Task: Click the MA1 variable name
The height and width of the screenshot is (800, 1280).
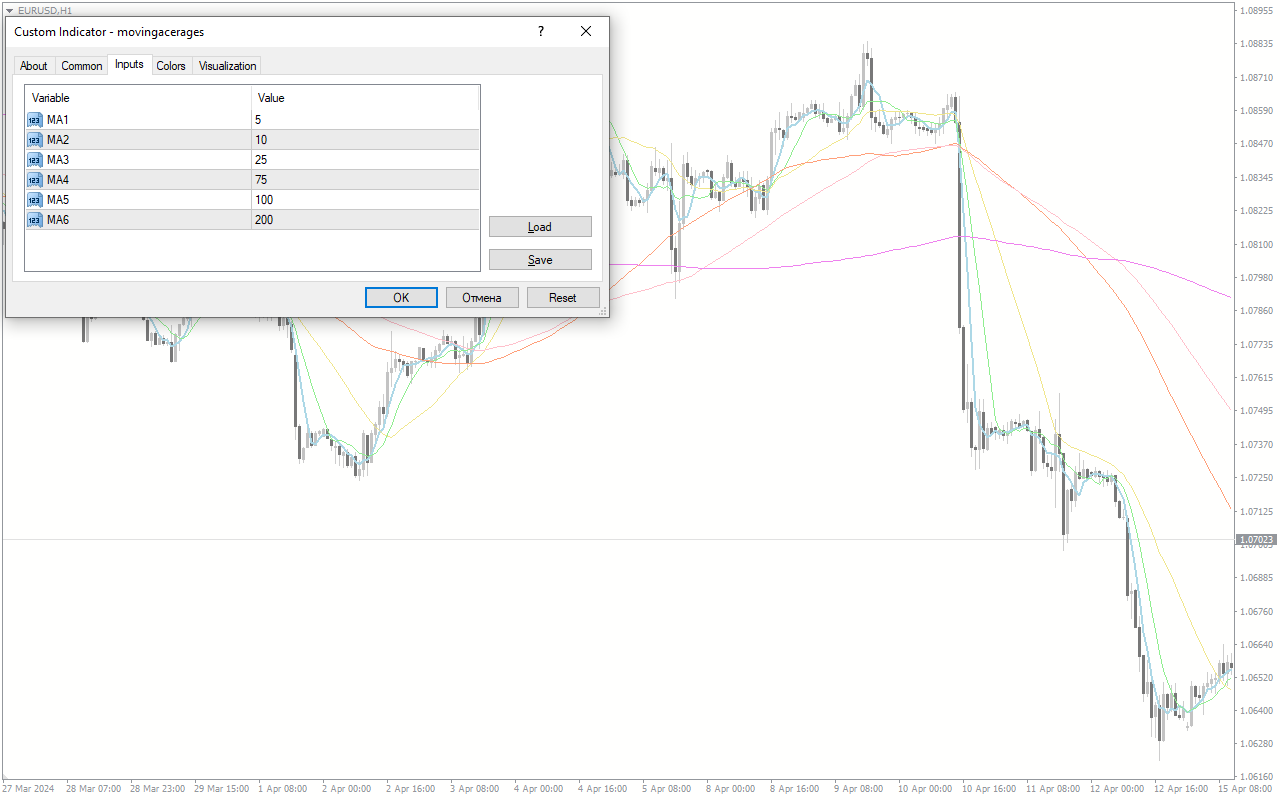Action: pyautogui.click(x=58, y=120)
